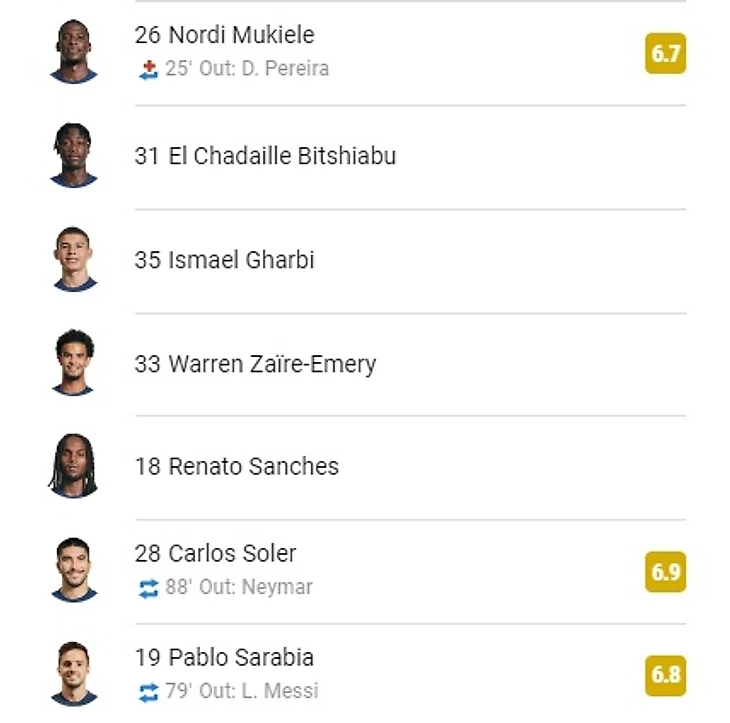This screenshot has width=730, height=723.
Task: Select the 35 Ismael Gharbi name
Action: (224, 260)
